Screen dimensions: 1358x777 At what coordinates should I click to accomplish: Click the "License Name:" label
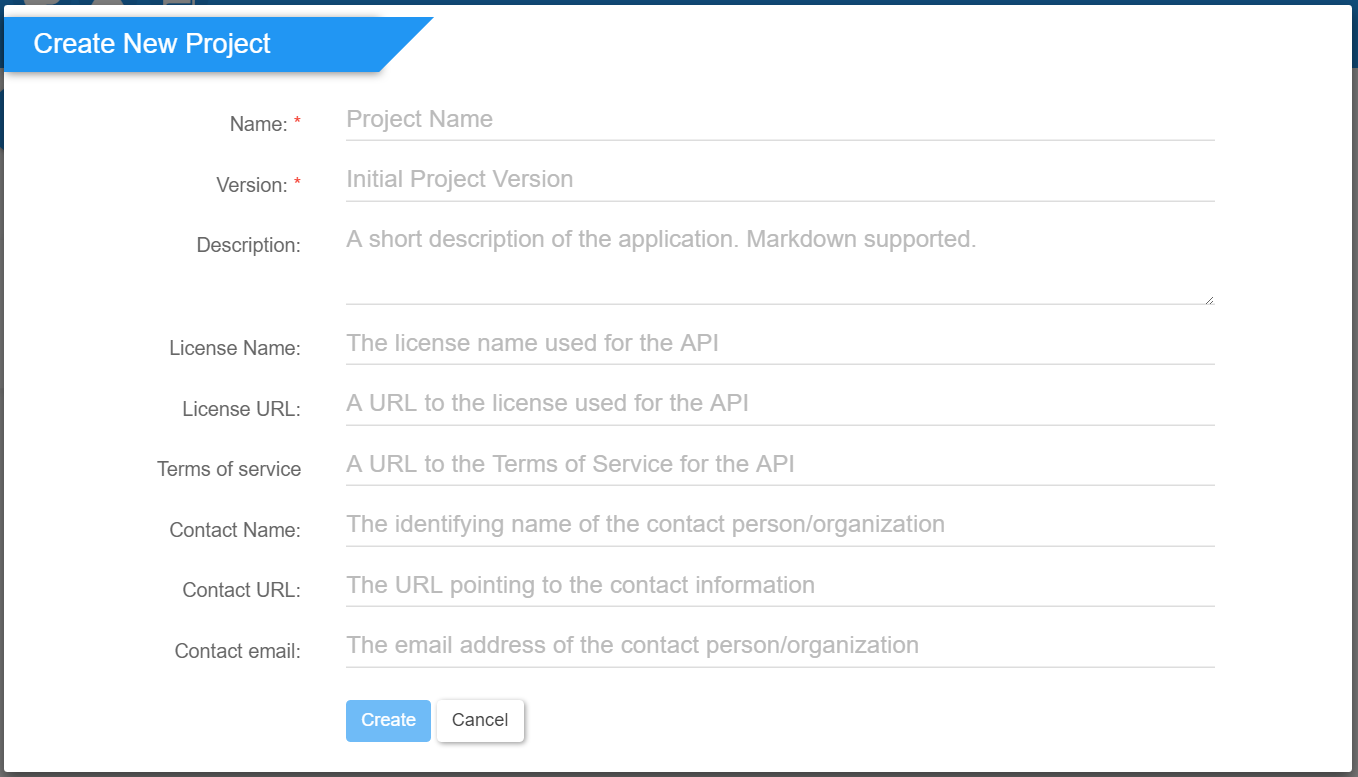point(235,349)
